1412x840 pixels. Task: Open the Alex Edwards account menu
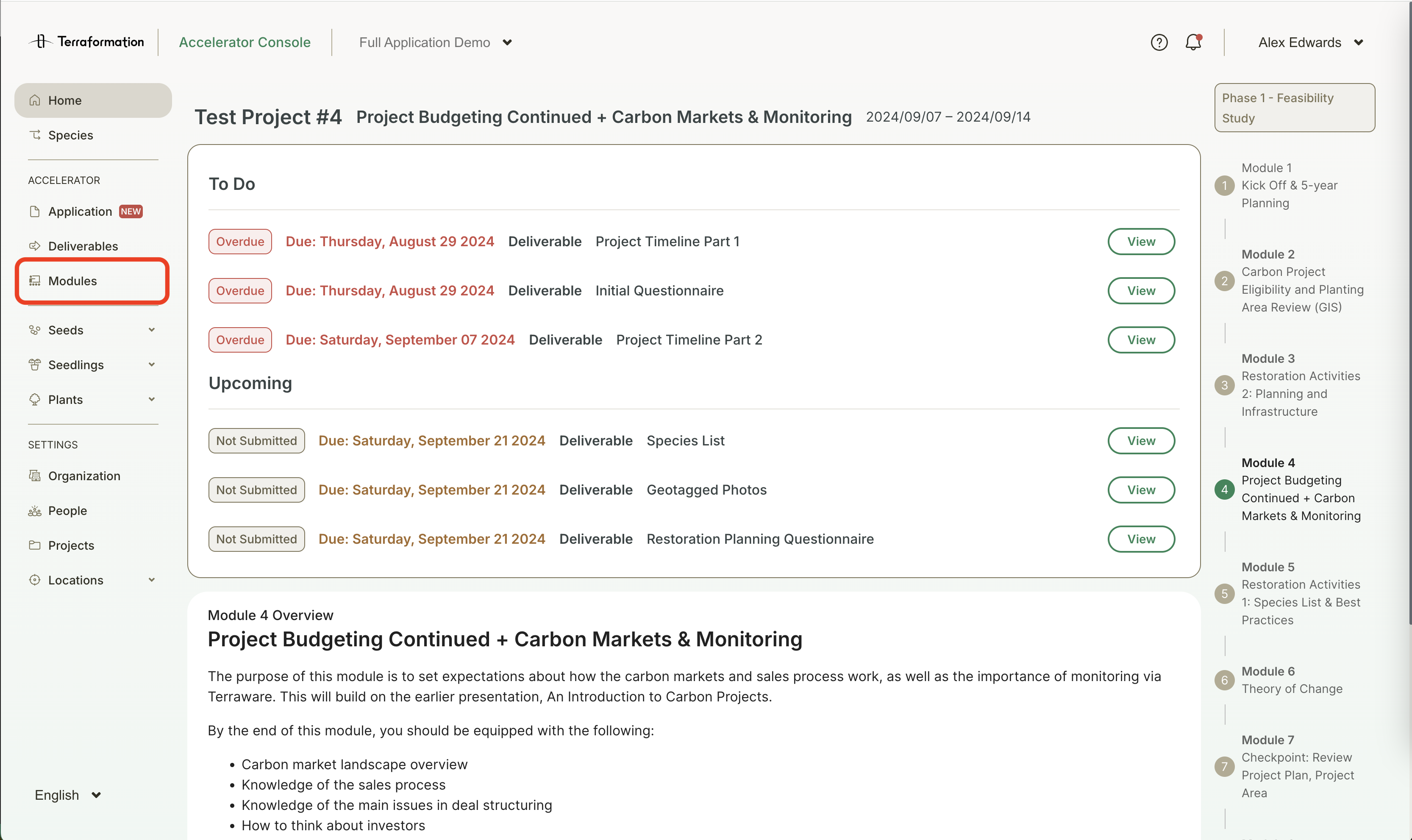click(x=1309, y=42)
